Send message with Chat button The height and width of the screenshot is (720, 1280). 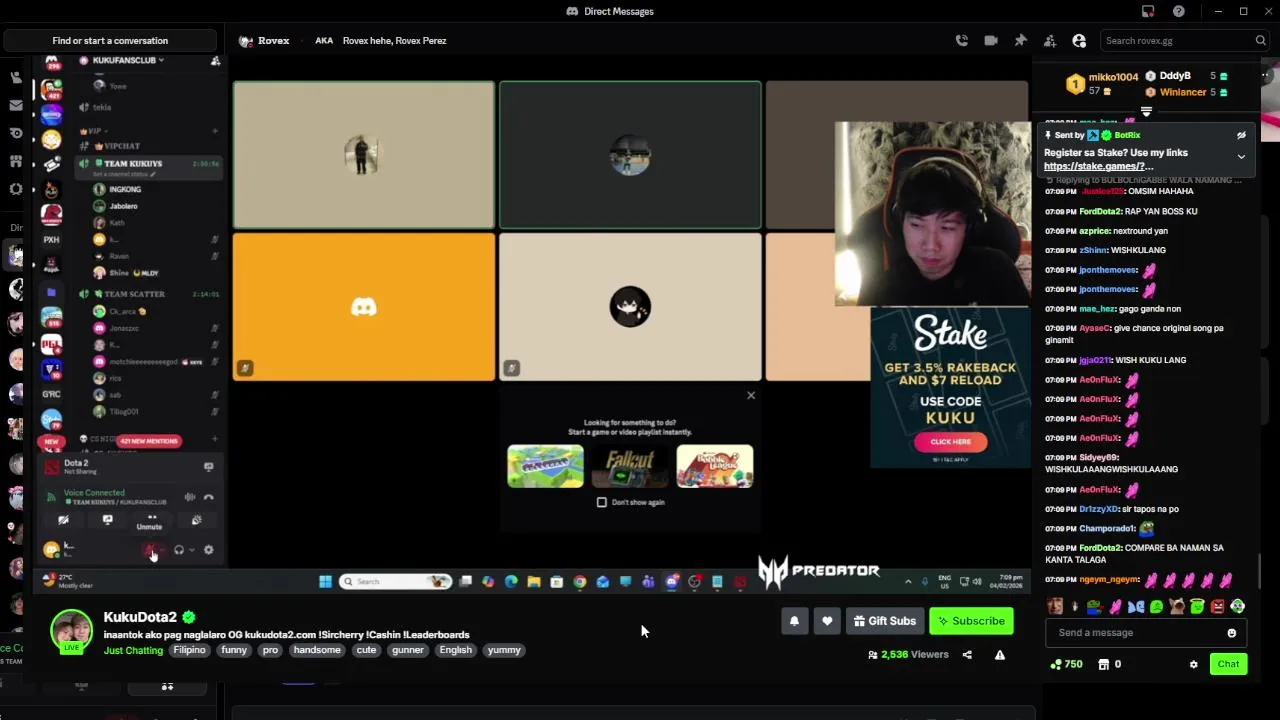click(x=1228, y=664)
